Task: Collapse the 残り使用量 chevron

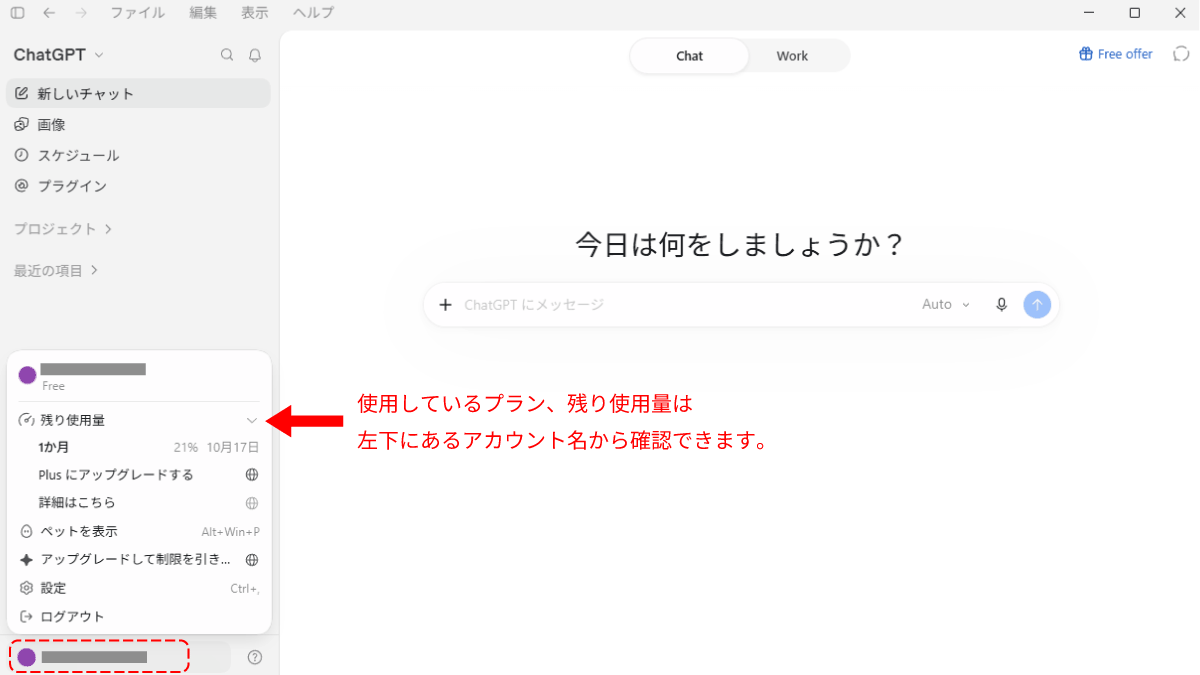Action: (x=252, y=420)
